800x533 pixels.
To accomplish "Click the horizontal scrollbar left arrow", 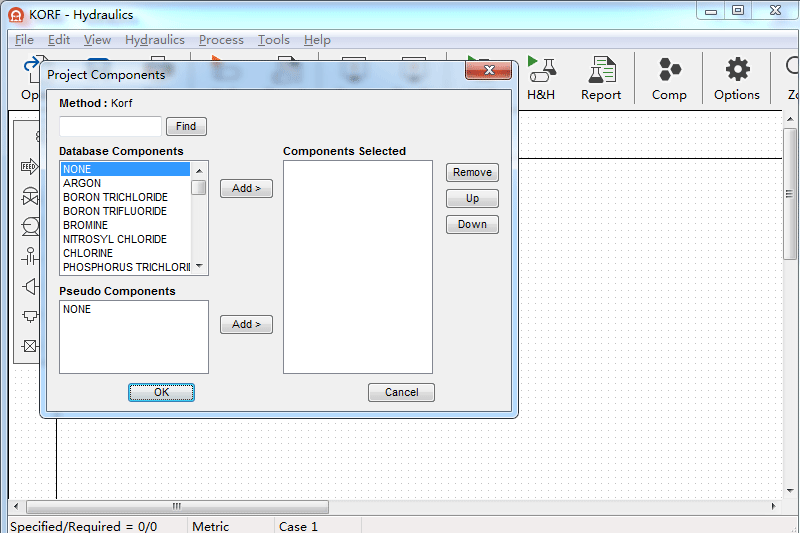I will point(16,506).
